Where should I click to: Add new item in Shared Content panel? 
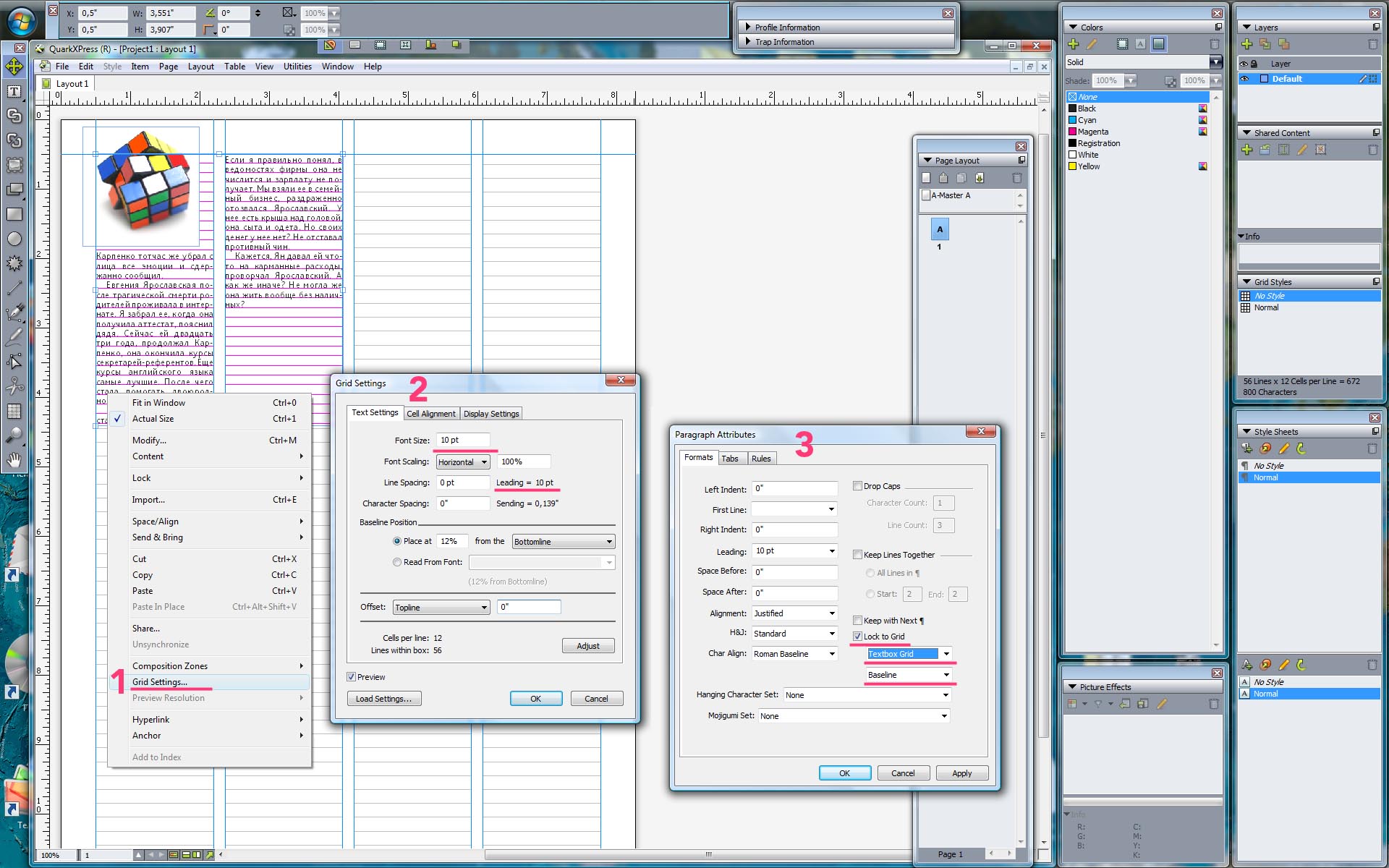point(1247,150)
